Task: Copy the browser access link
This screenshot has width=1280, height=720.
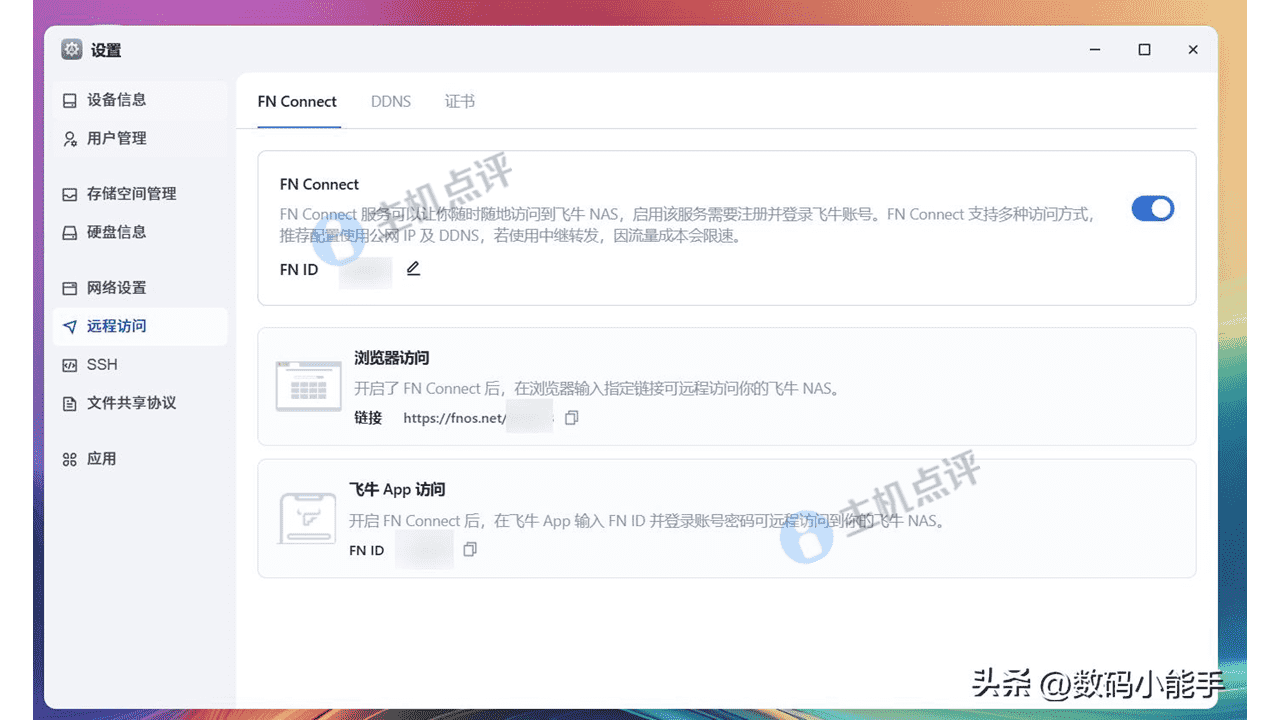Action: coord(571,418)
